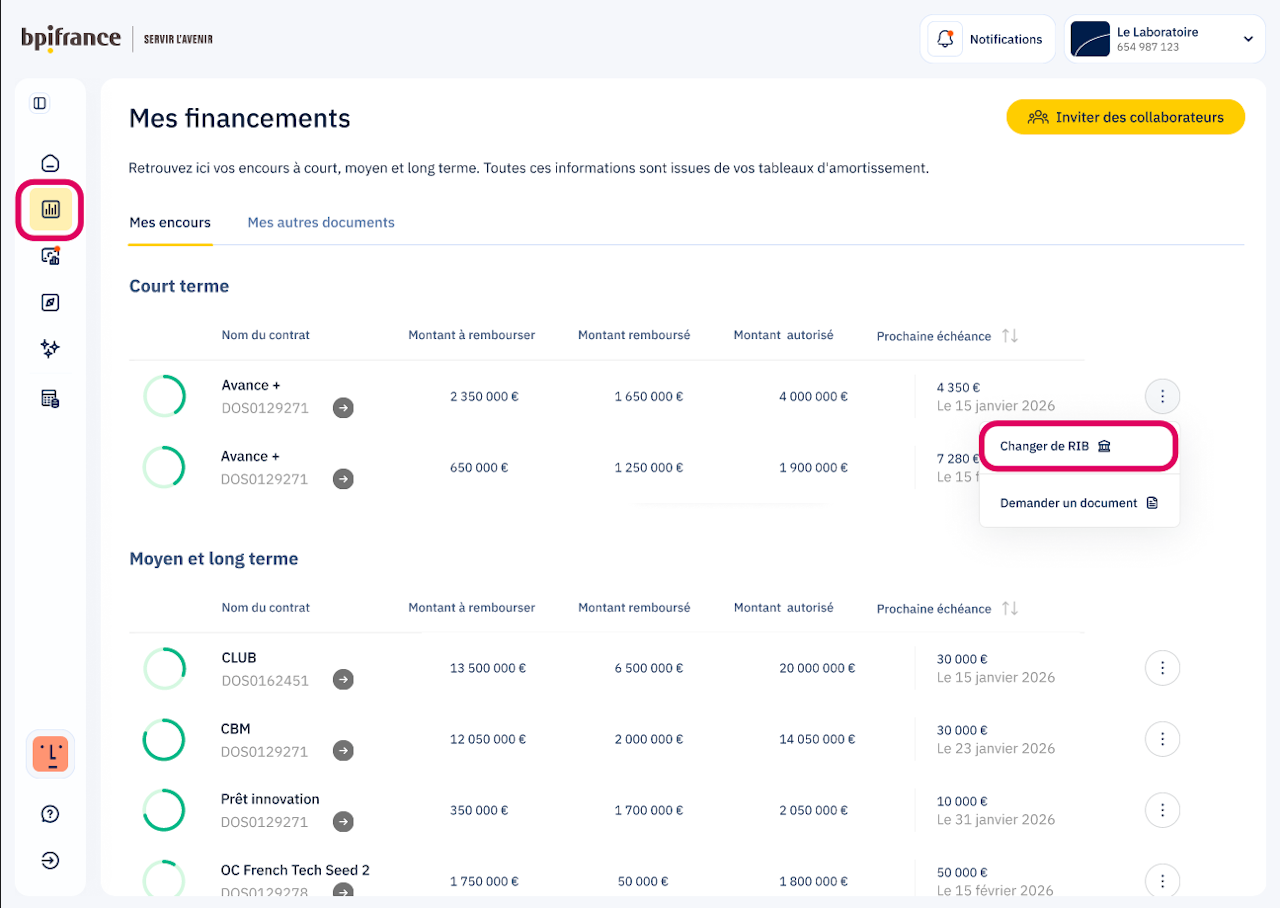Click the orange face avatar in the sidebar
The width and height of the screenshot is (1280, 908).
click(50, 753)
